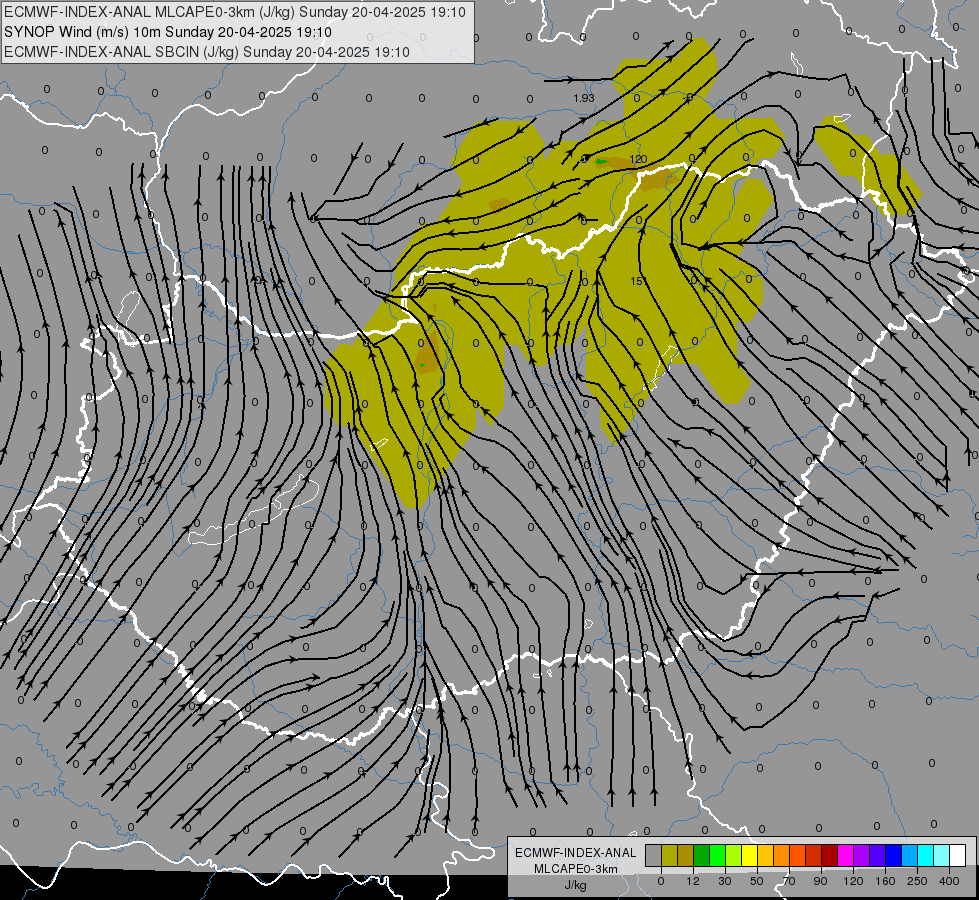Click the '400' legend scale label
This screenshot has width=979, height=900.
coord(949,881)
